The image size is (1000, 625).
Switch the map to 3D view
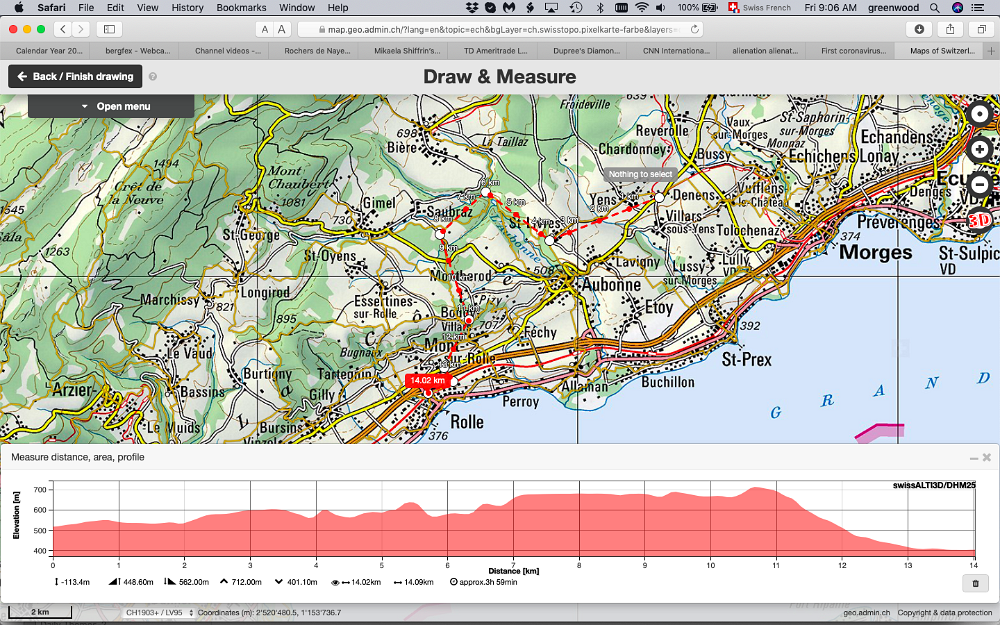pos(981,219)
